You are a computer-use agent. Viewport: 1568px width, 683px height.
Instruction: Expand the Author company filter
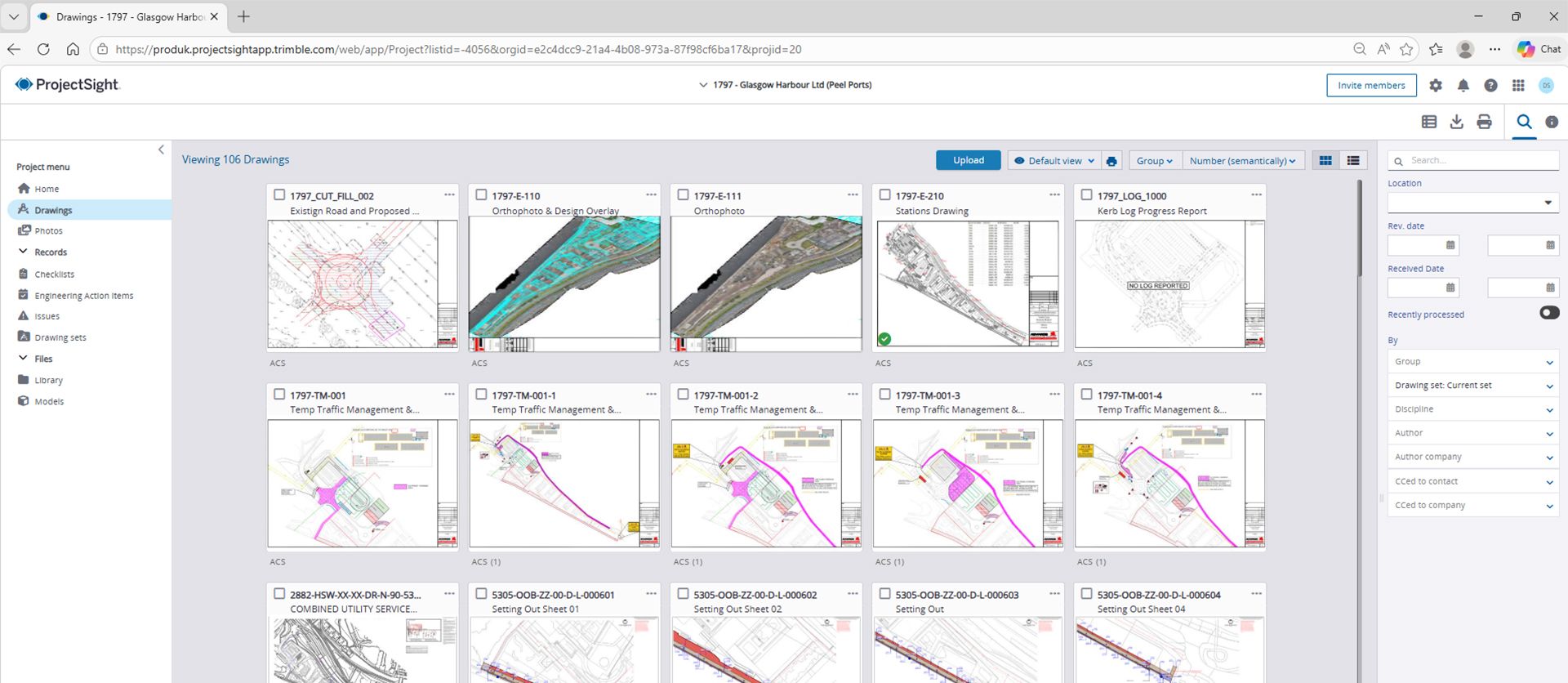click(x=1473, y=458)
